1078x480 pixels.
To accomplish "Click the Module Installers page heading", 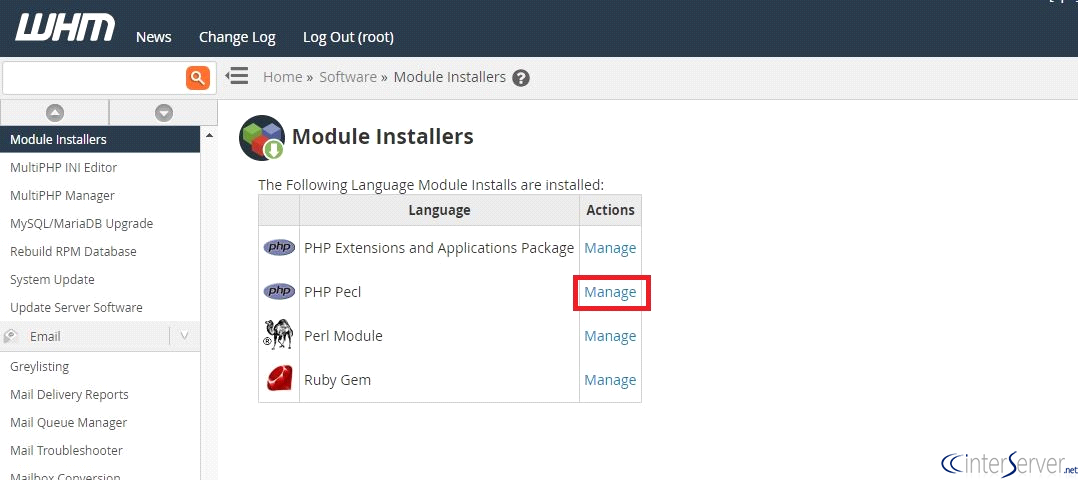I will pos(383,137).
